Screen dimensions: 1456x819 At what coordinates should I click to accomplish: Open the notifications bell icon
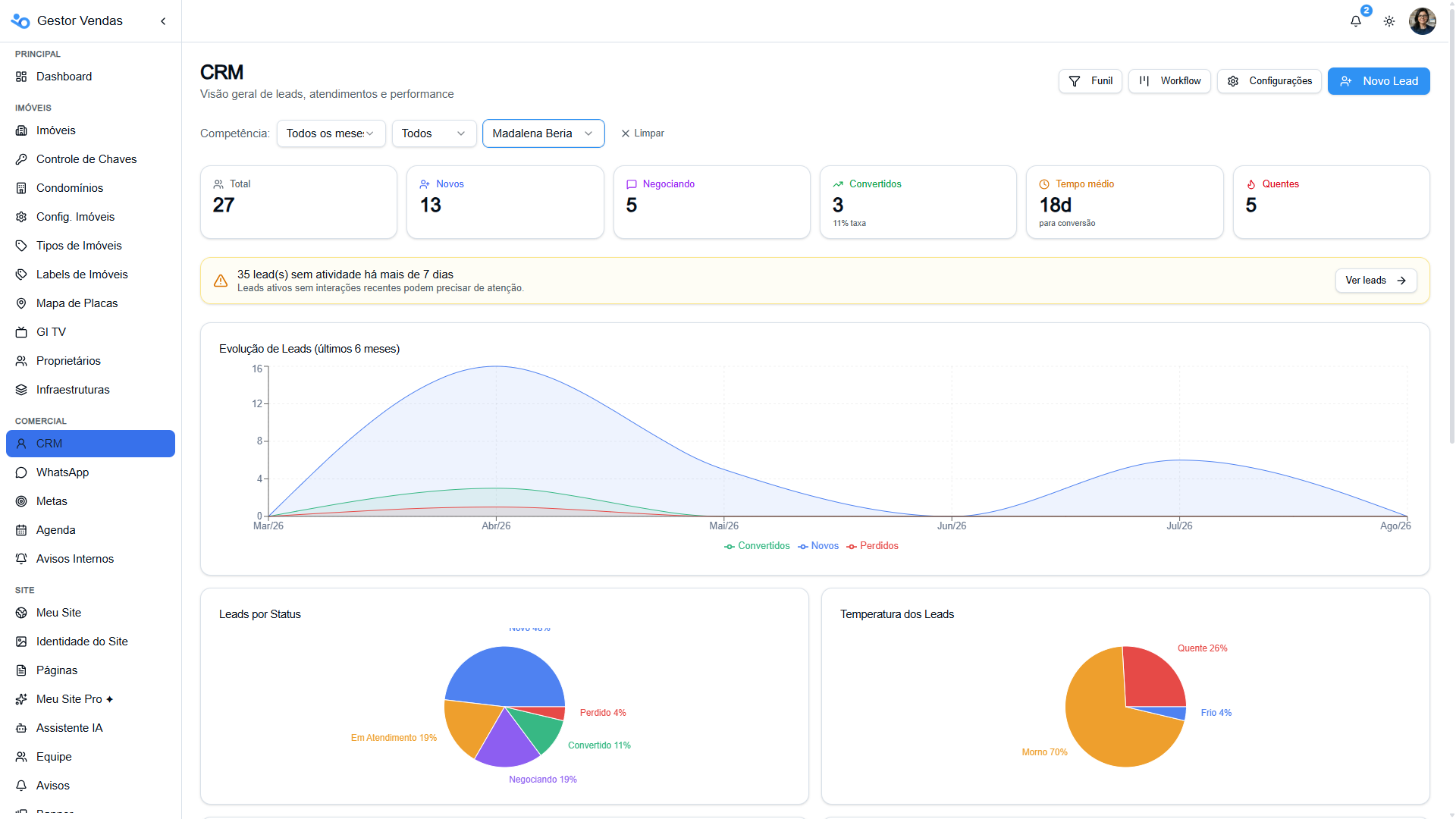[1356, 21]
